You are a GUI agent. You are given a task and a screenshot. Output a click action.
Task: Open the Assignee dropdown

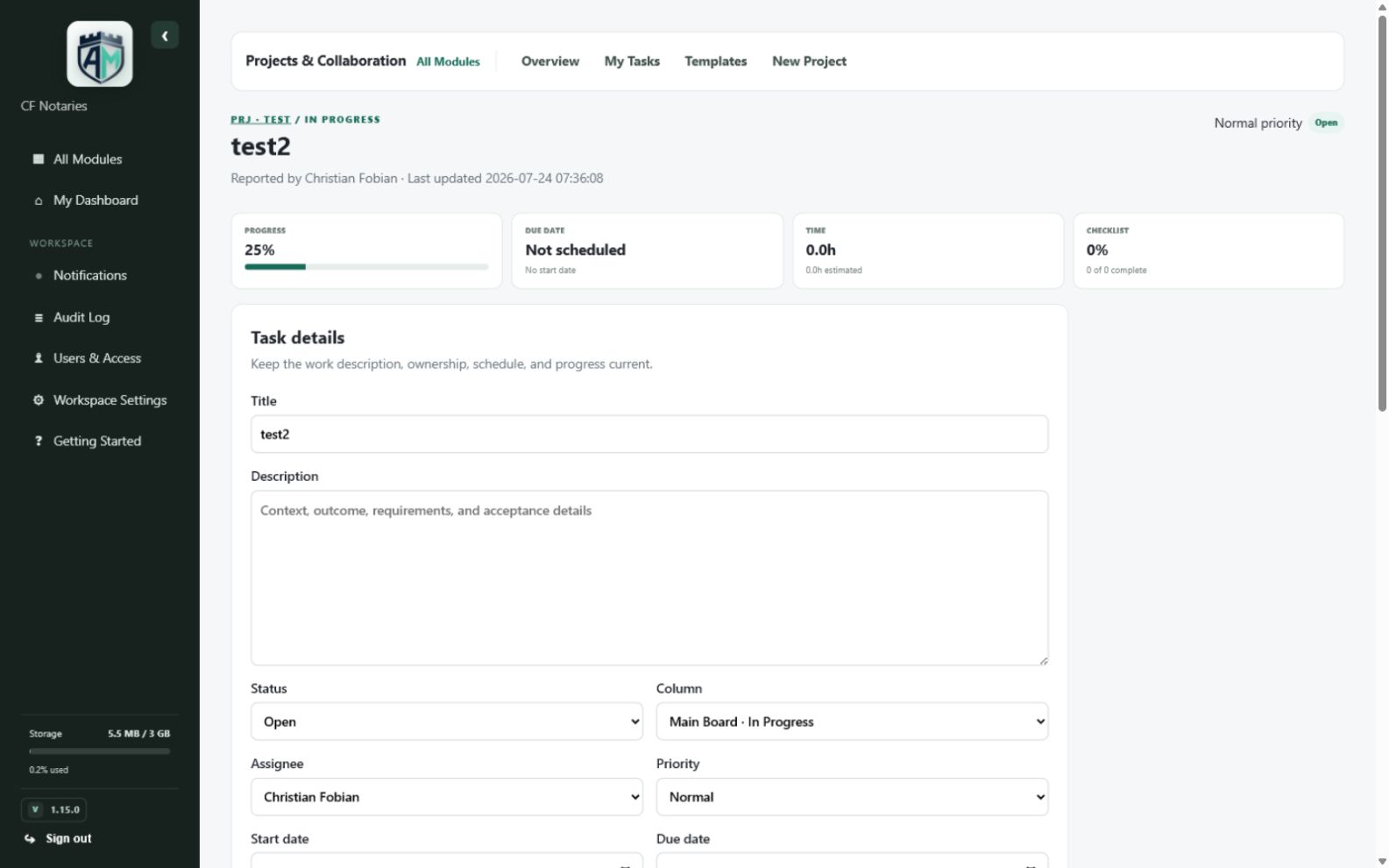coord(447,797)
